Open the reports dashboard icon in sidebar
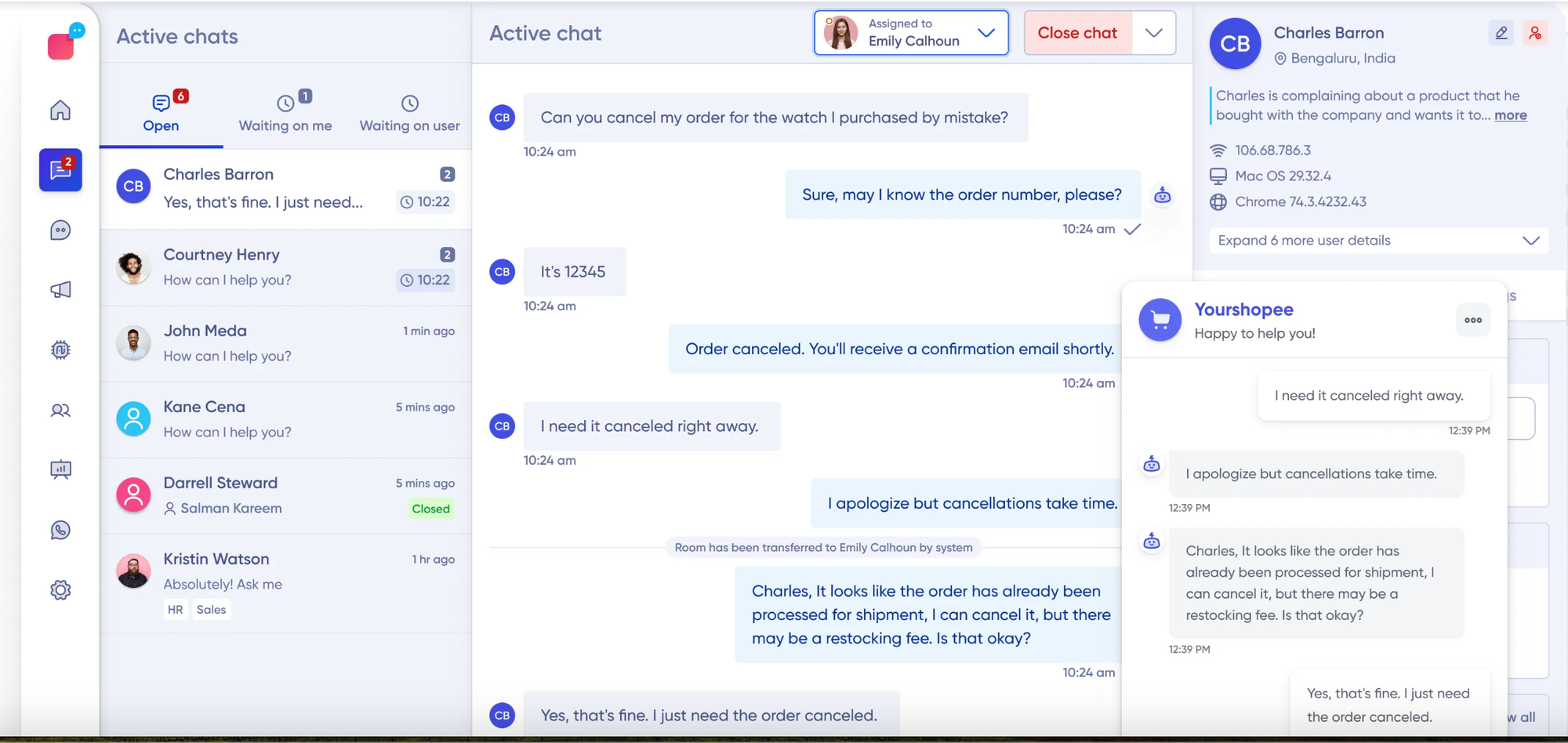1568x743 pixels. coord(60,469)
